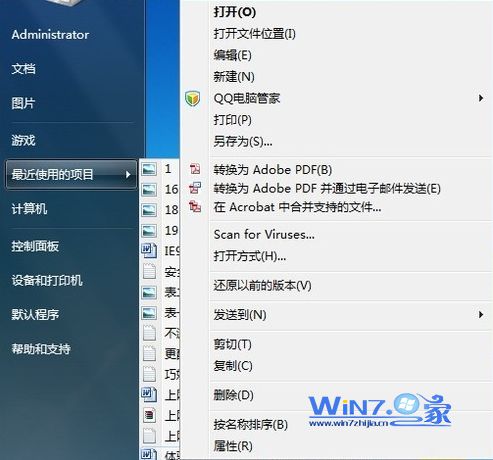Expand the 发送到(N) submenu arrow
Screen dimensions: 493x460
(x=481, y=314)
